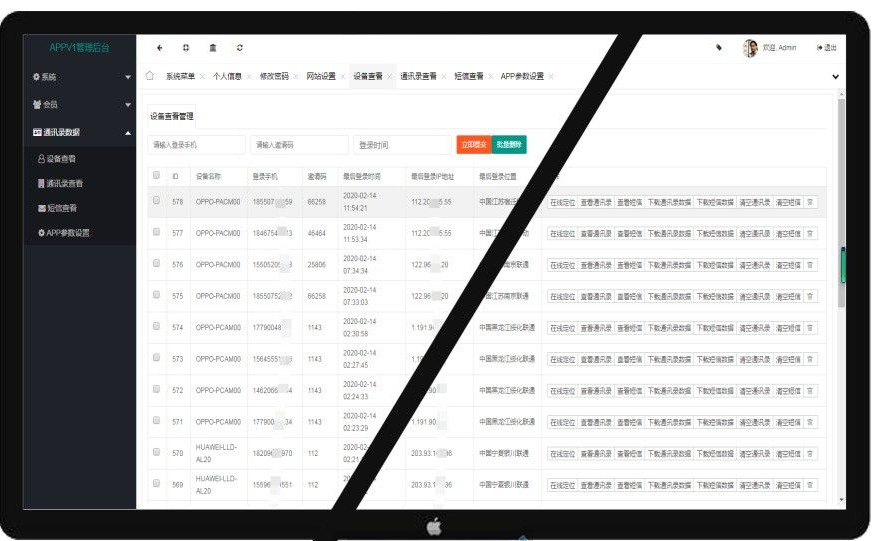Open 短信查看 in the sidebar
The width and height of the screenshot is (872, 541).
[62, 208]
